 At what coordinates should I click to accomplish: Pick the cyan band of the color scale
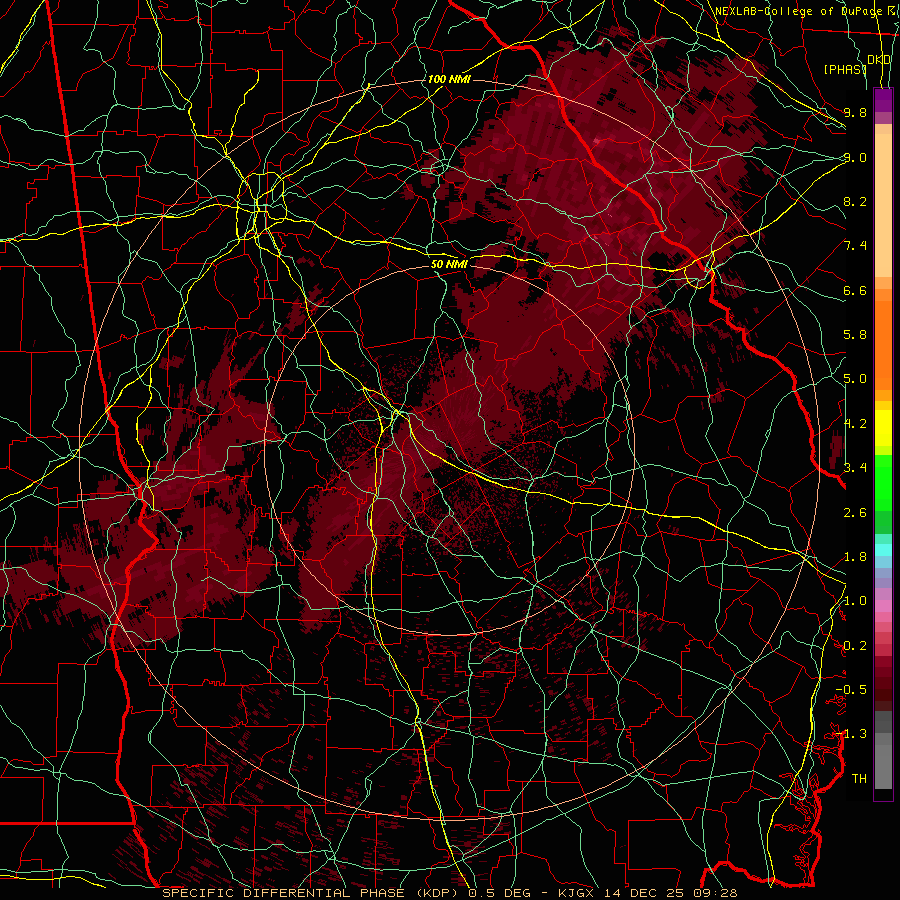pos(883,550)
